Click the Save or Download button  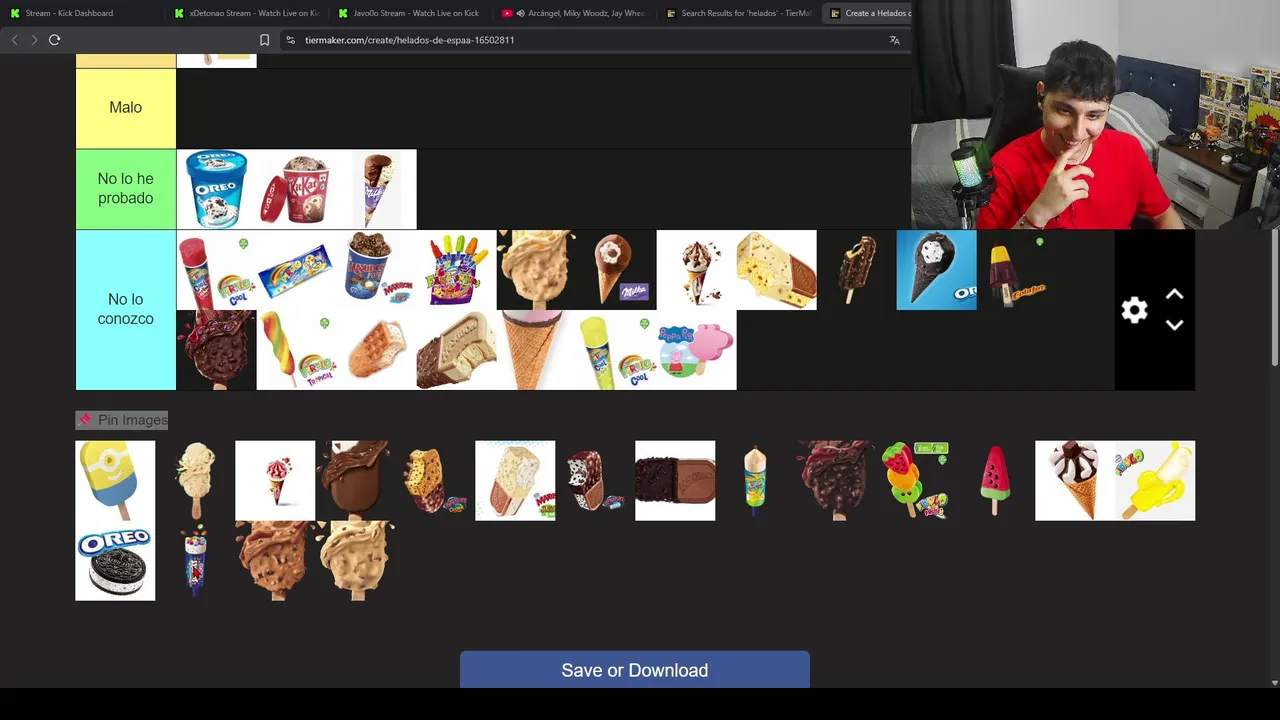tap(635, 670)
